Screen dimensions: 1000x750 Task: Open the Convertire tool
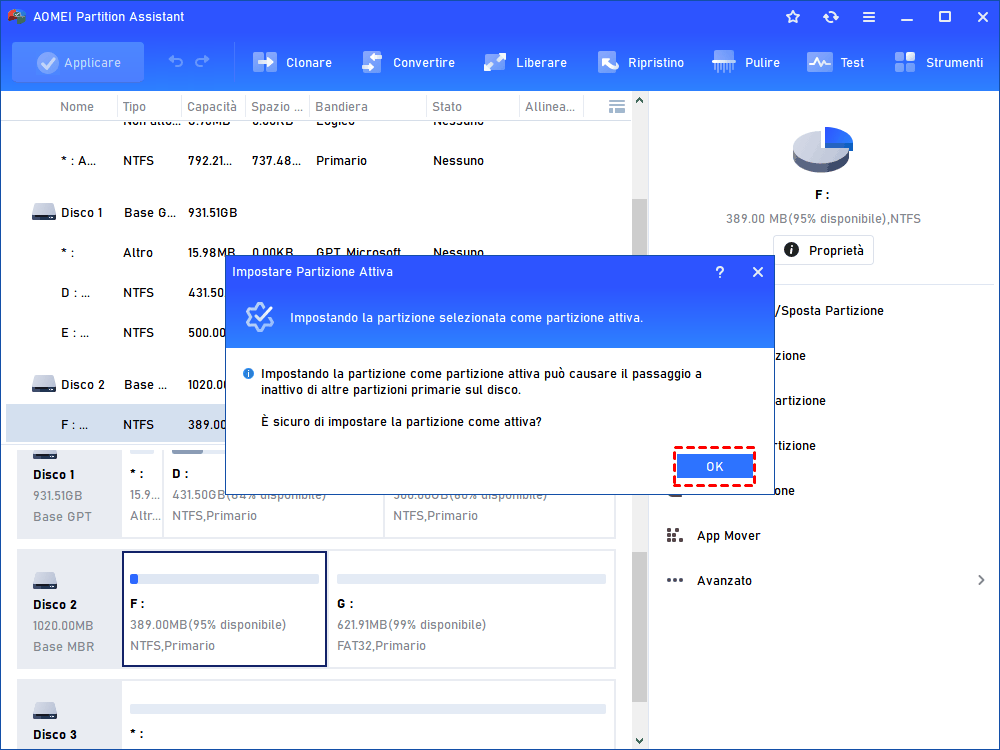(x=408, y=62)
